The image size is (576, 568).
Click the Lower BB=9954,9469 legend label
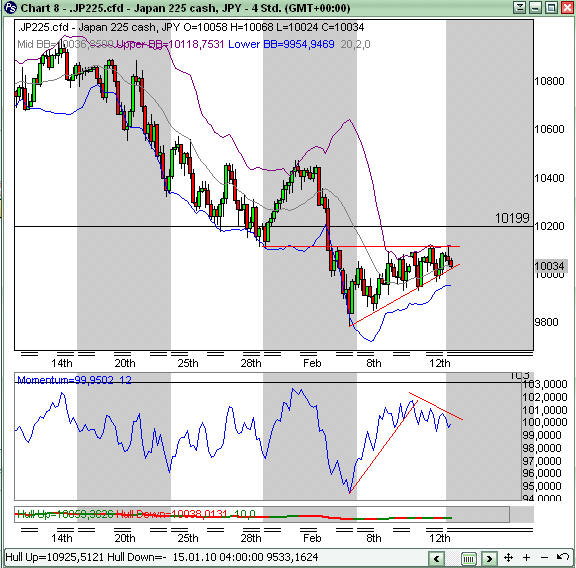(281, 44)
